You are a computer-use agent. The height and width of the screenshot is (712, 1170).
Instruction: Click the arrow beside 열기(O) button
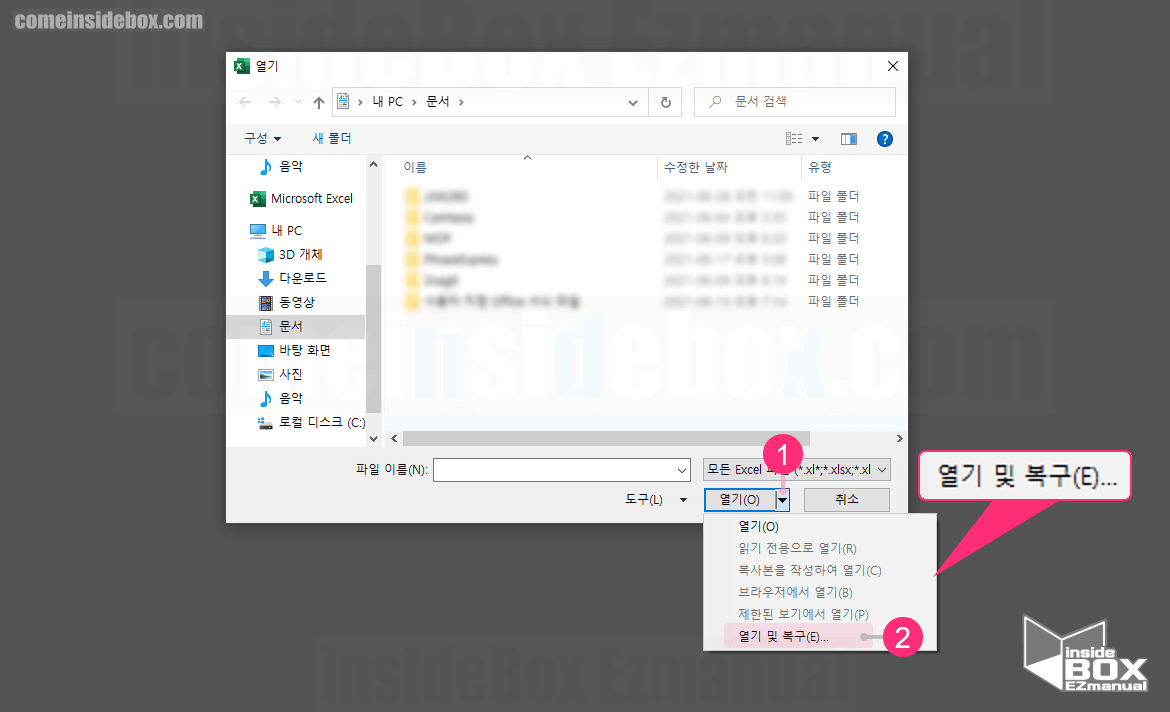coord(783,499)
